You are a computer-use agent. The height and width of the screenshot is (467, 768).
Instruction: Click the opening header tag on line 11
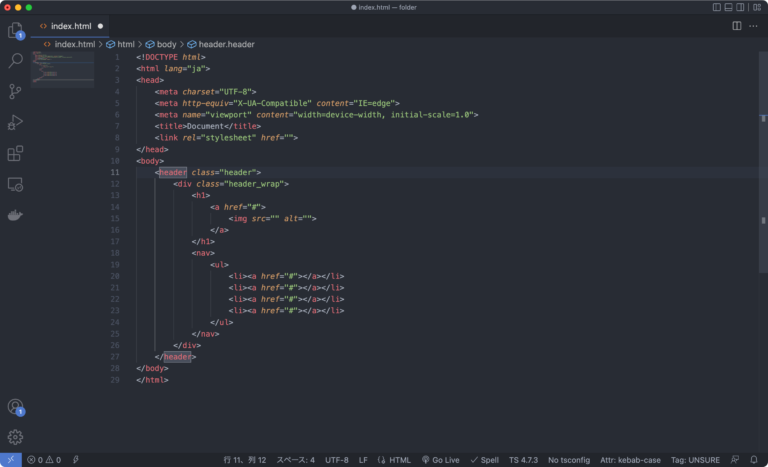point(208,172)
